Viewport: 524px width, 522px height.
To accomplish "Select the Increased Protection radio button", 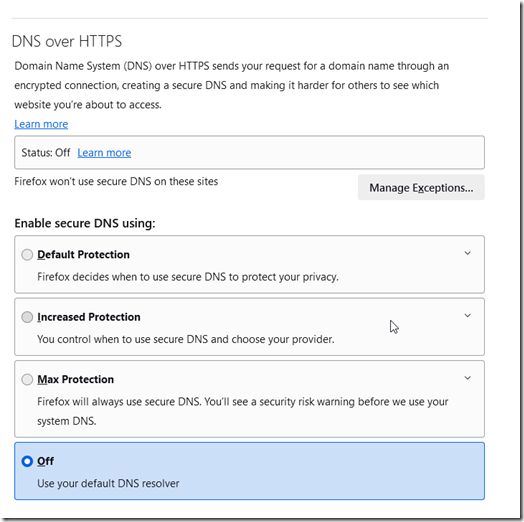I will 27,317.
